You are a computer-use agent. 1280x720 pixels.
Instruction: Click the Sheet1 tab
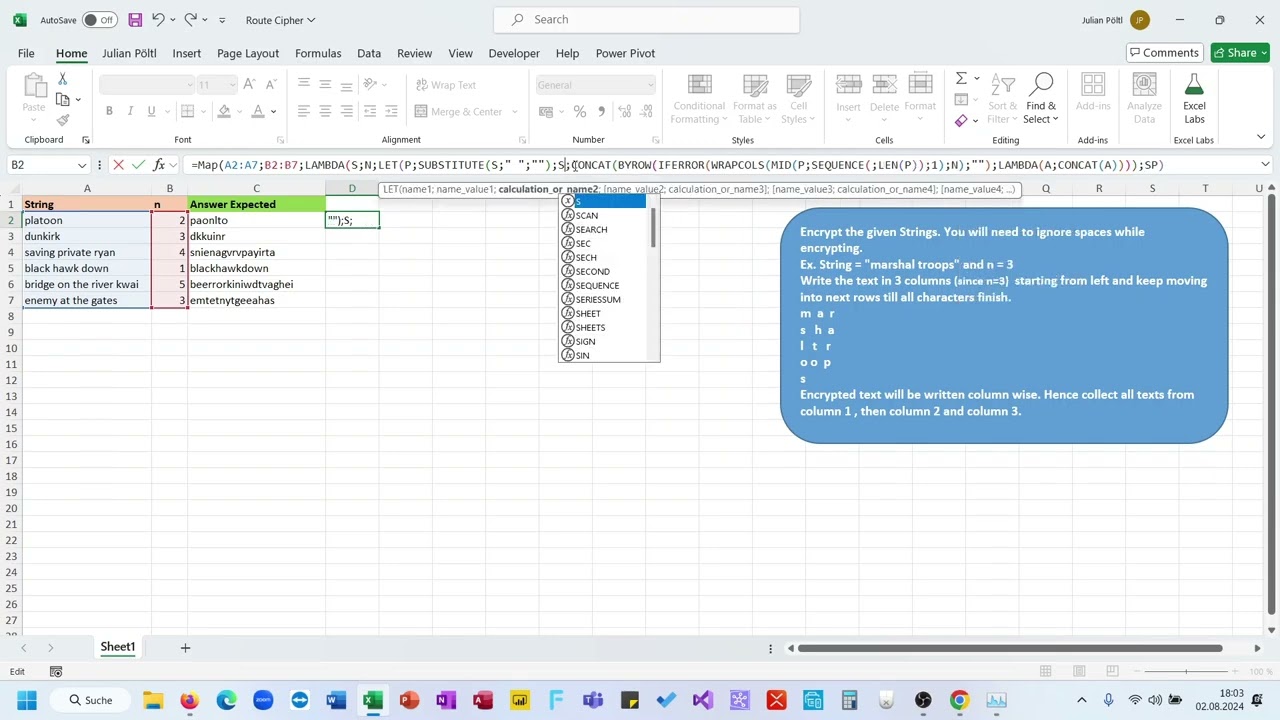click(x=117, y=647)
